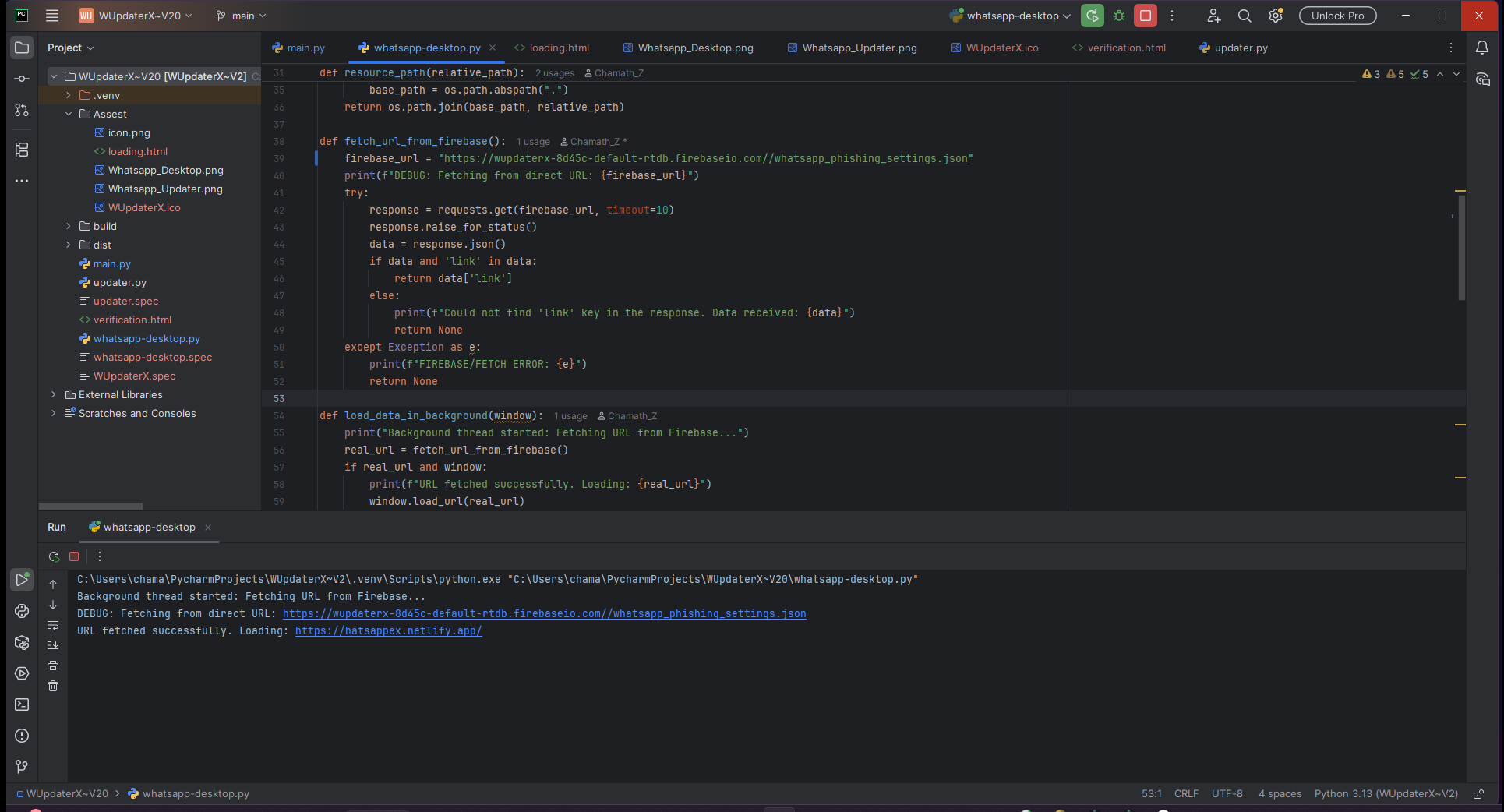Image resolution: width=1504 pixels, height=812 pixels.
Task: Open the AI Assistant tool window
Action: (x=1482, y=79)
